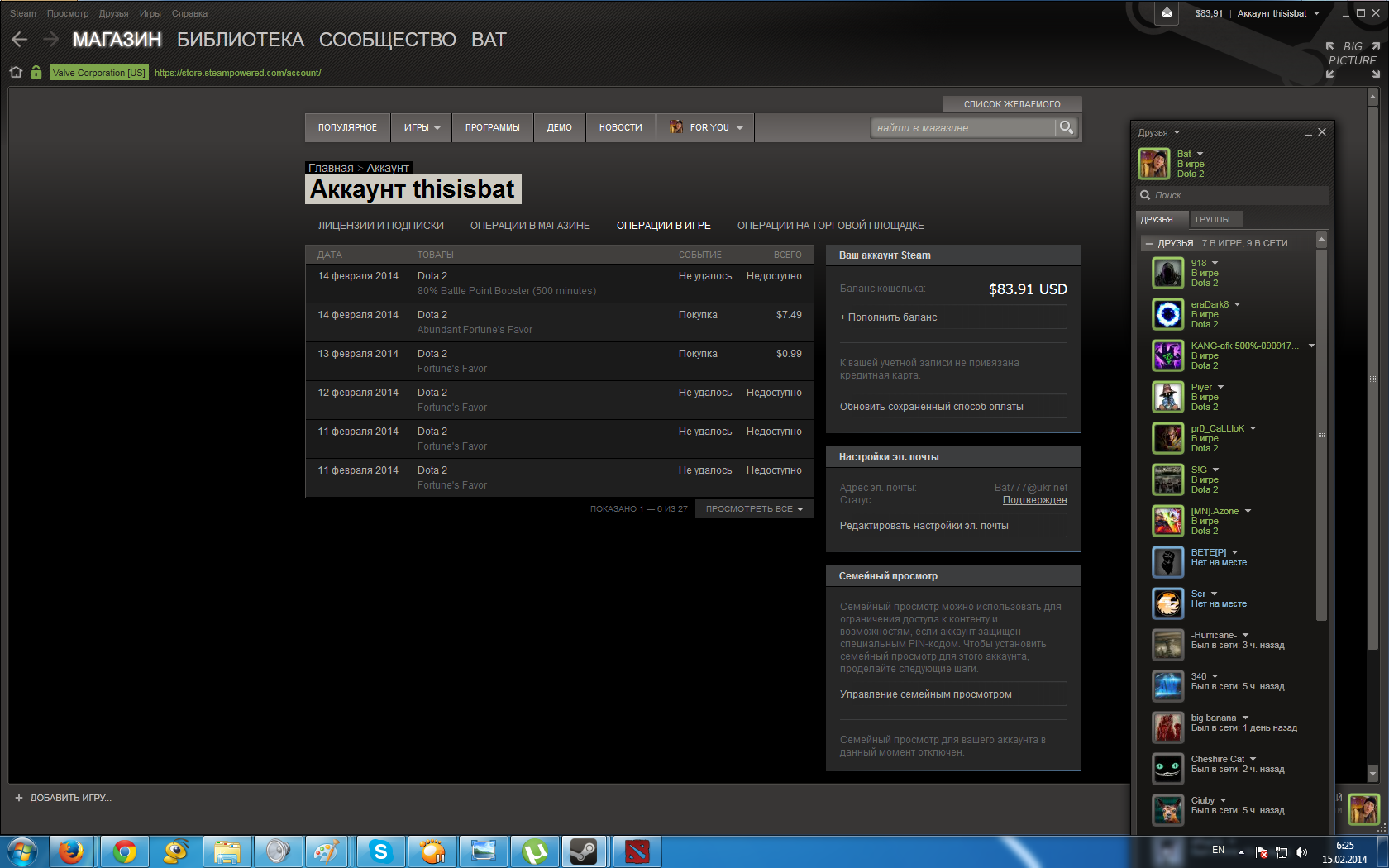Open Windows Start menu

[x=22, y=851]
